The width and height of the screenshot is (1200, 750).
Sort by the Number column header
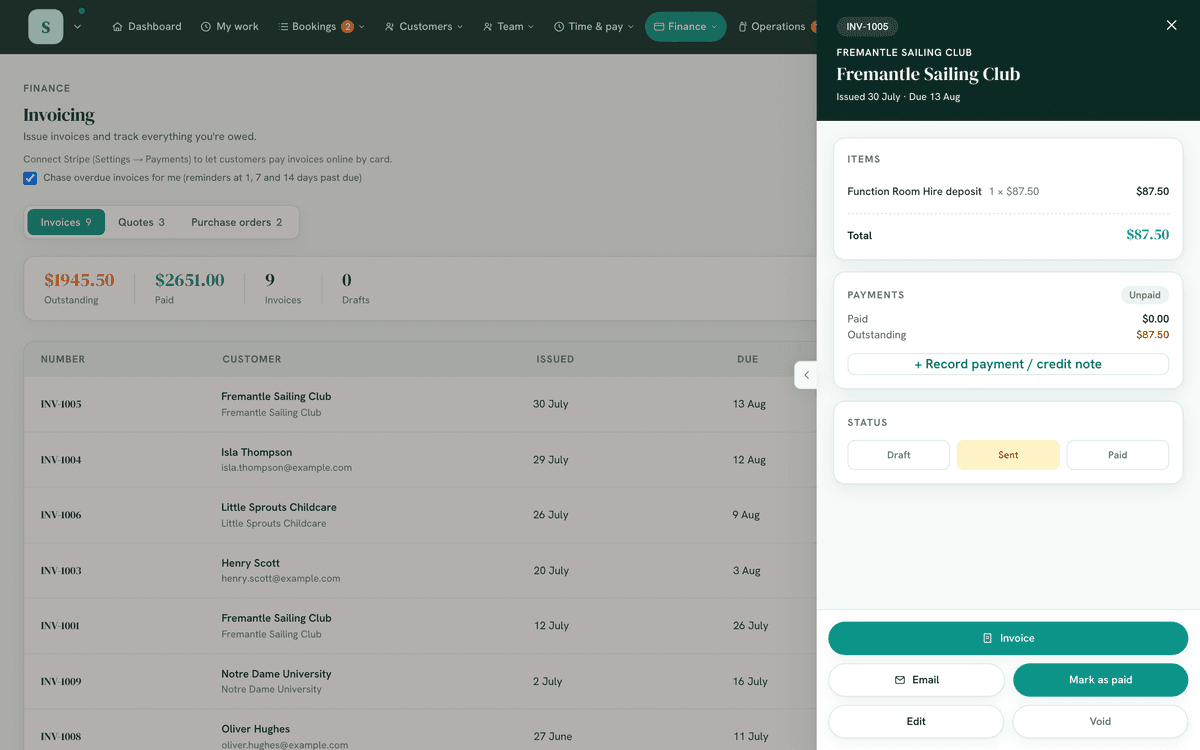click(x=63, y=359)
